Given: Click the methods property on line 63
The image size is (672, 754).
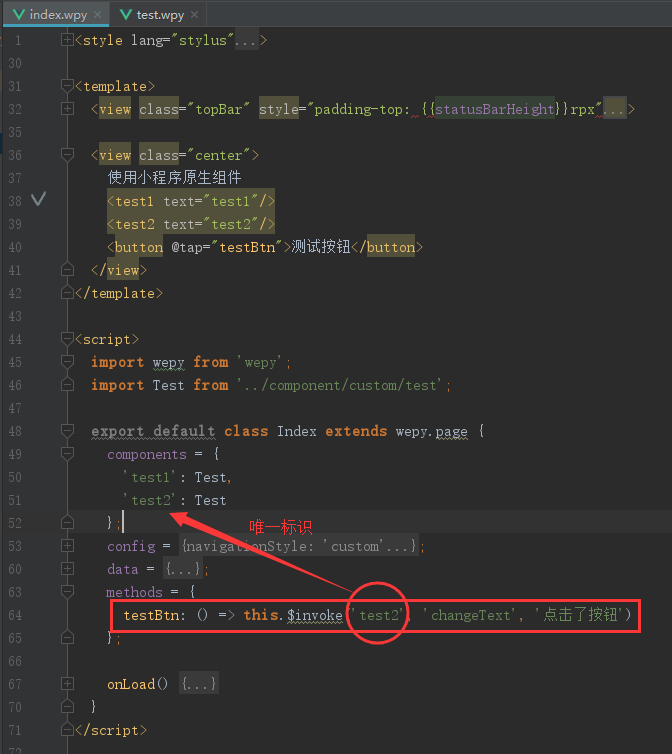Looking at the screenshot, I should coord(134,592).
